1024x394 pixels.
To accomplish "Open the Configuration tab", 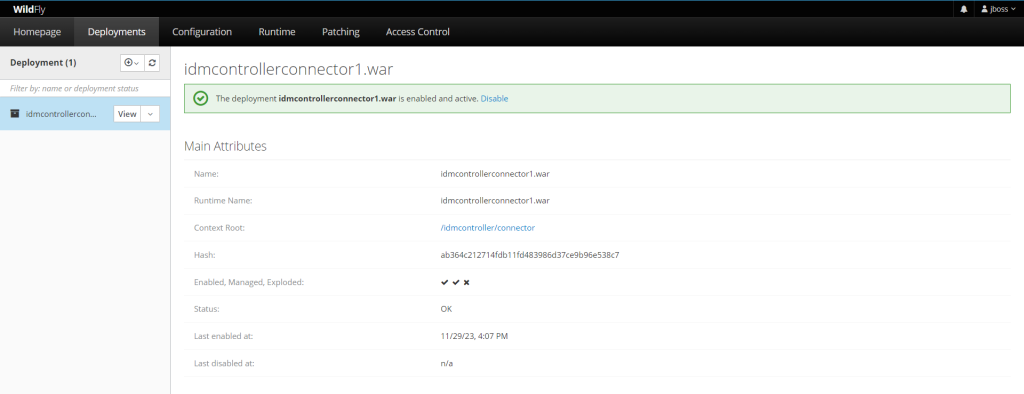I will click(x=202, y=31).
